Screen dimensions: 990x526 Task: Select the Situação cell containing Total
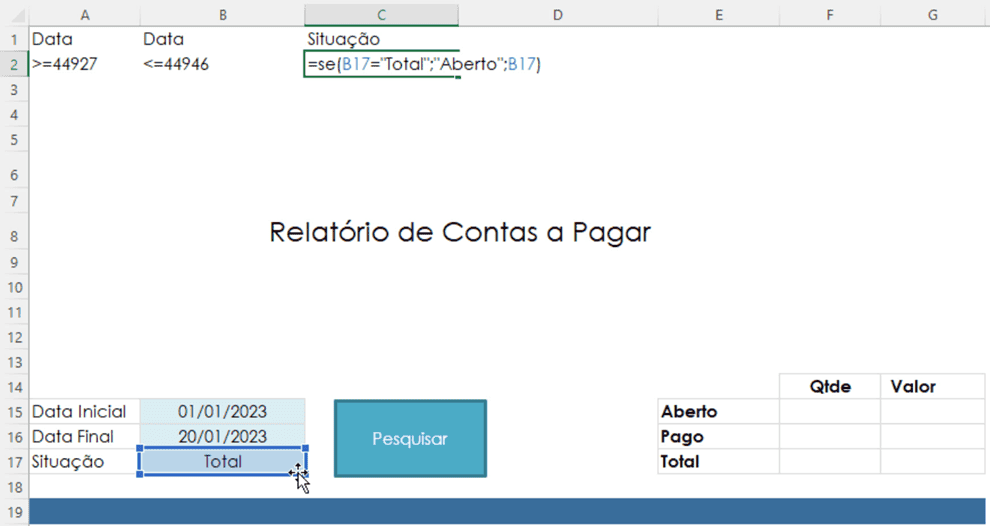click(222, 462)
